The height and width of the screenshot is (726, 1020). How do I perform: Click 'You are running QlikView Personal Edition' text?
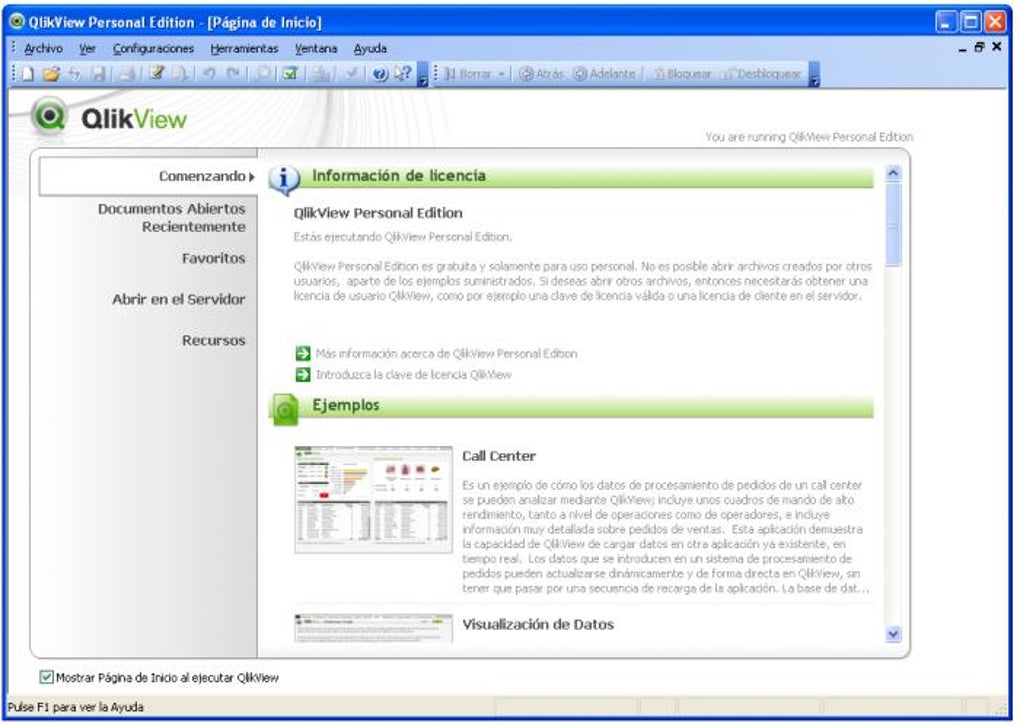click(x=809, y=137)
